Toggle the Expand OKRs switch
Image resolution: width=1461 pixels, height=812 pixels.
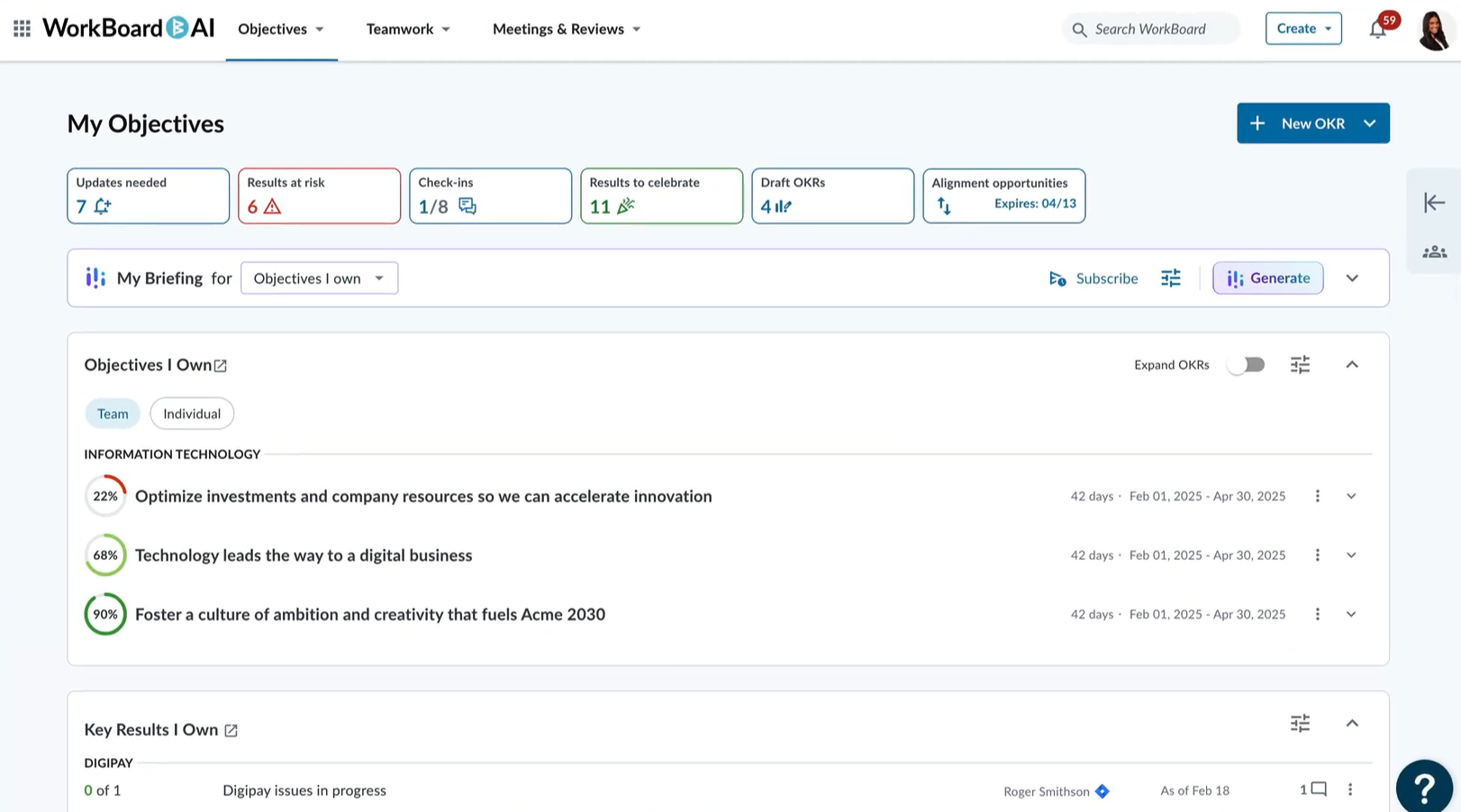[1247, 365]
